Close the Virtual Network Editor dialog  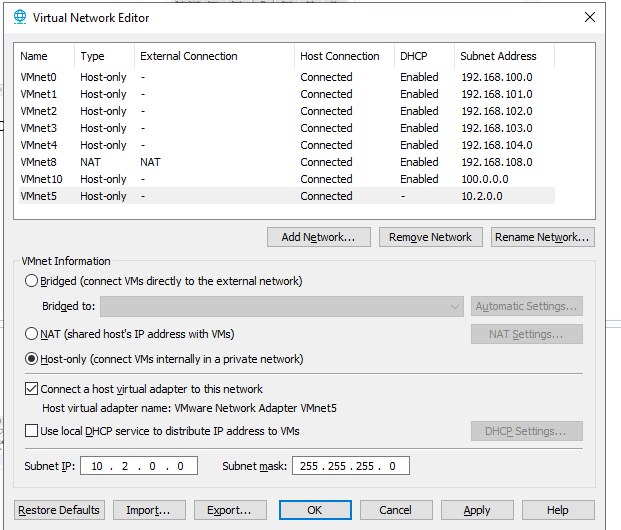[590, 17]
